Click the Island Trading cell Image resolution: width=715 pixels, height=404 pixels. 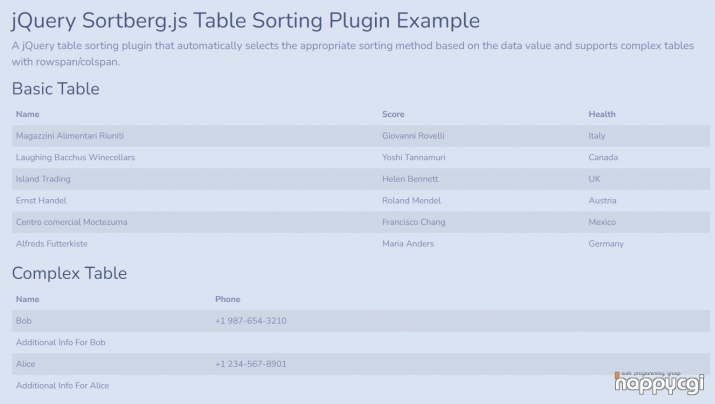[x=43, y=179]
